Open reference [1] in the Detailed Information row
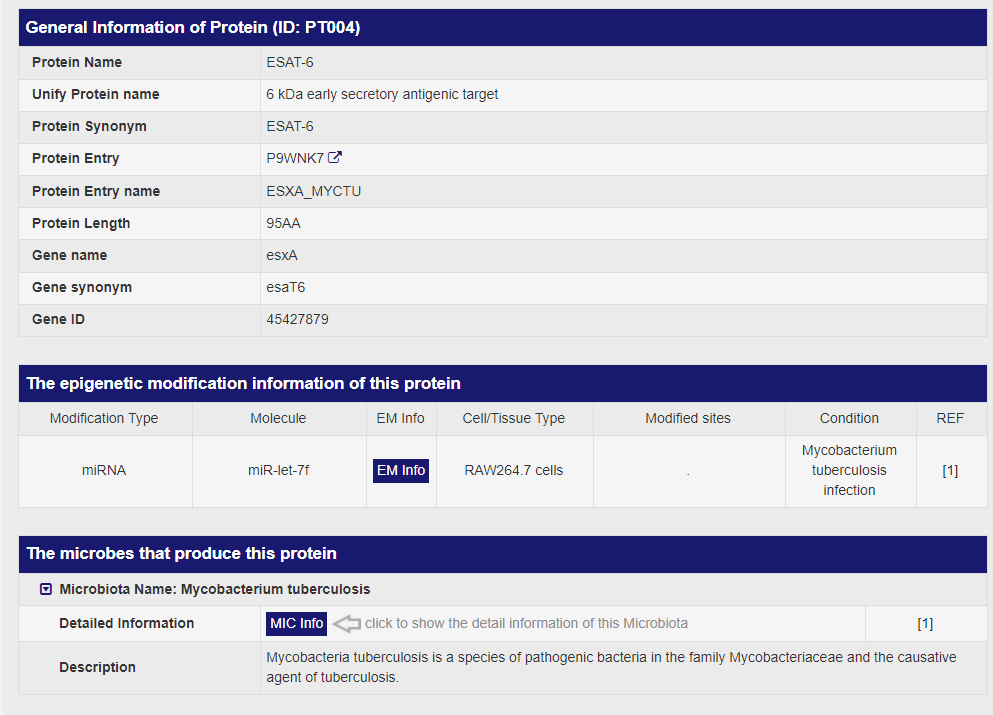Screen dimensions: 993x715 point(925,623)
